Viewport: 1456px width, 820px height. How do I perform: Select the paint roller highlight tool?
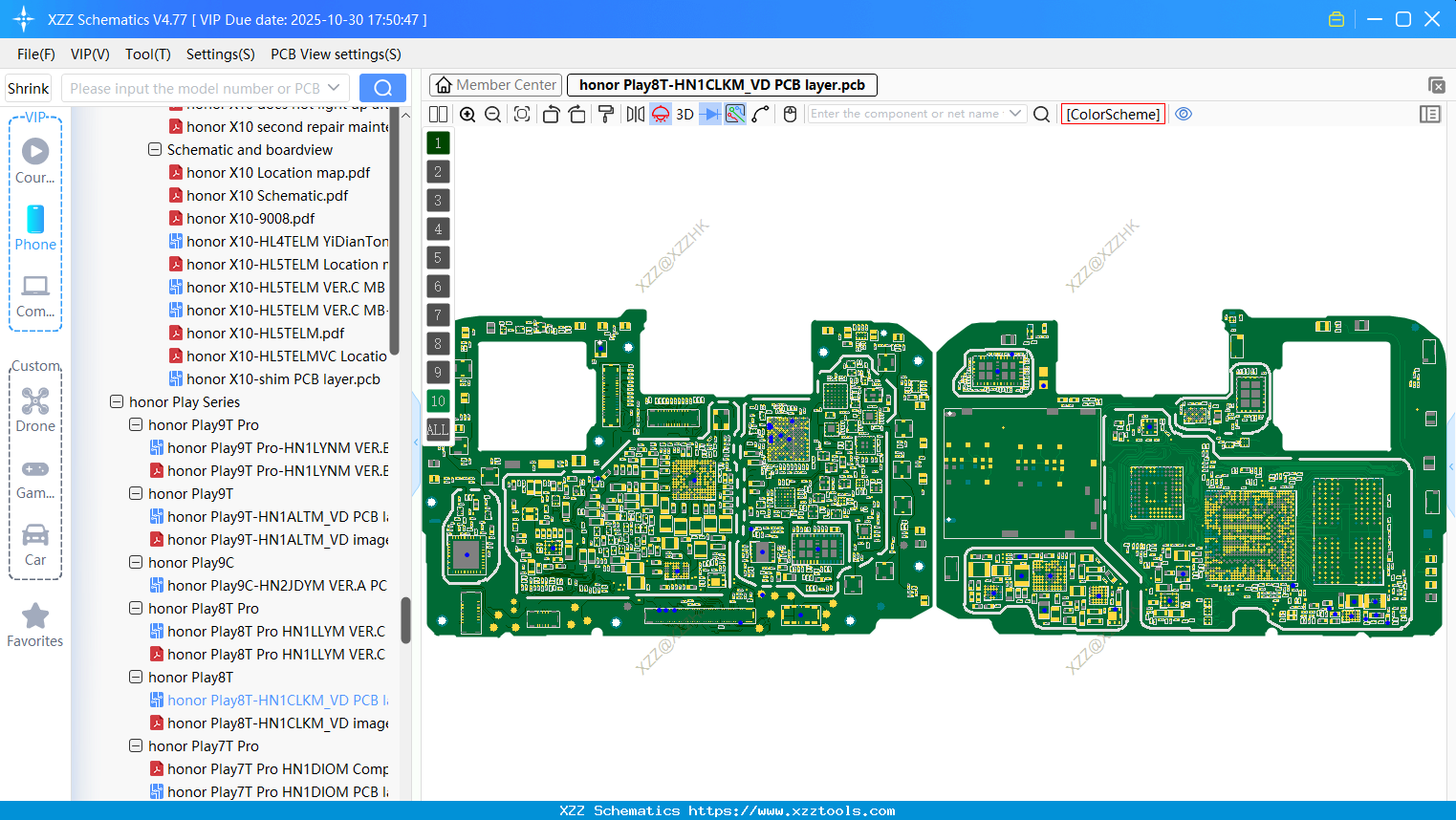tap(606, 114)
